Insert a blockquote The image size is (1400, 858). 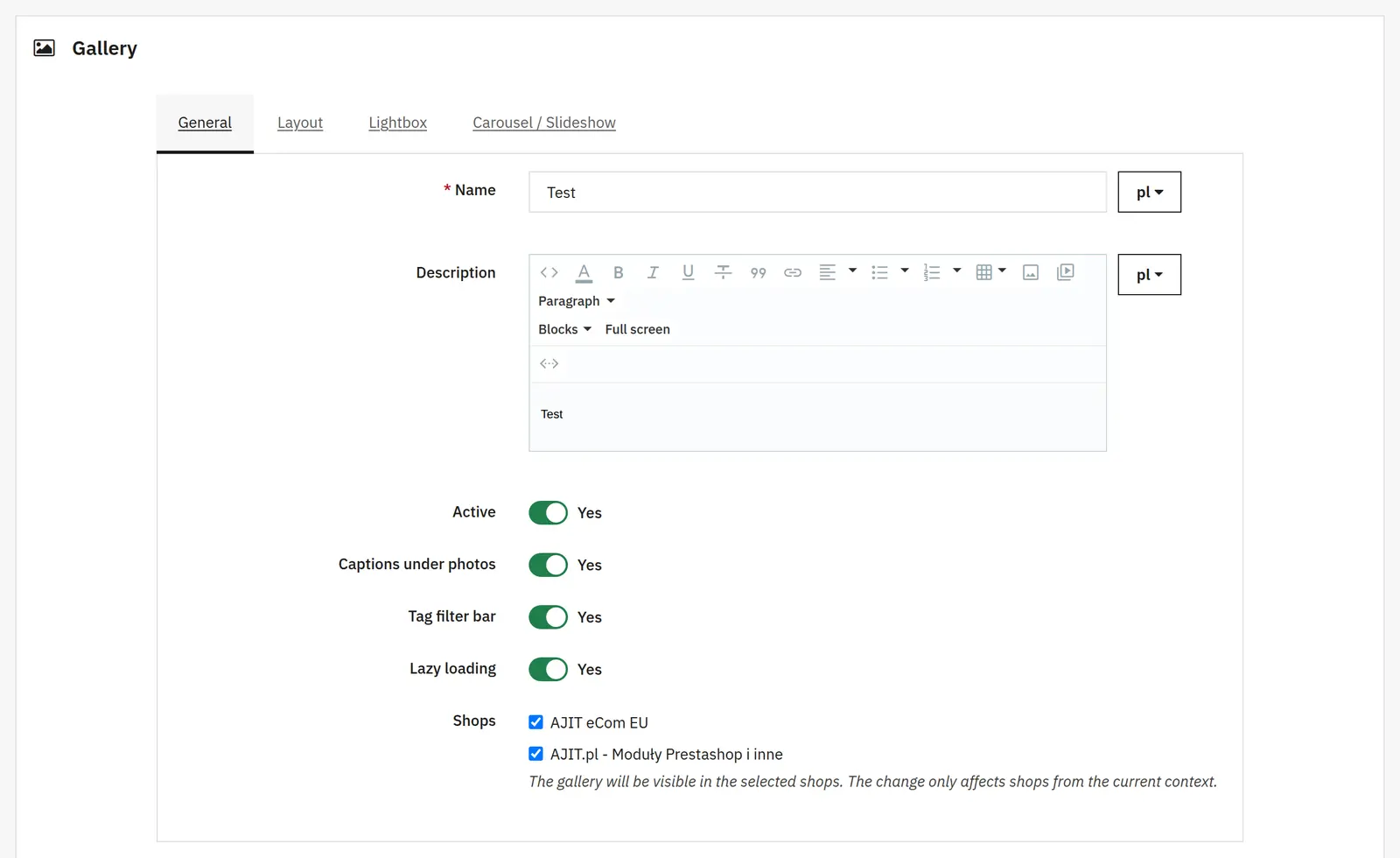pyautogui.click(x=758, y=273)
